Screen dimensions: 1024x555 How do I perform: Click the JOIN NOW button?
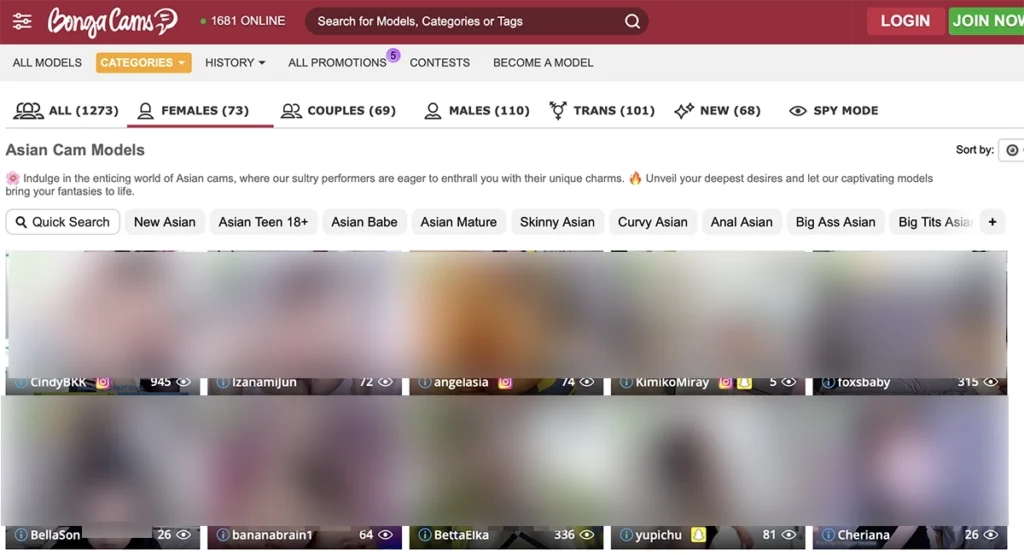(x=987, y=21)
